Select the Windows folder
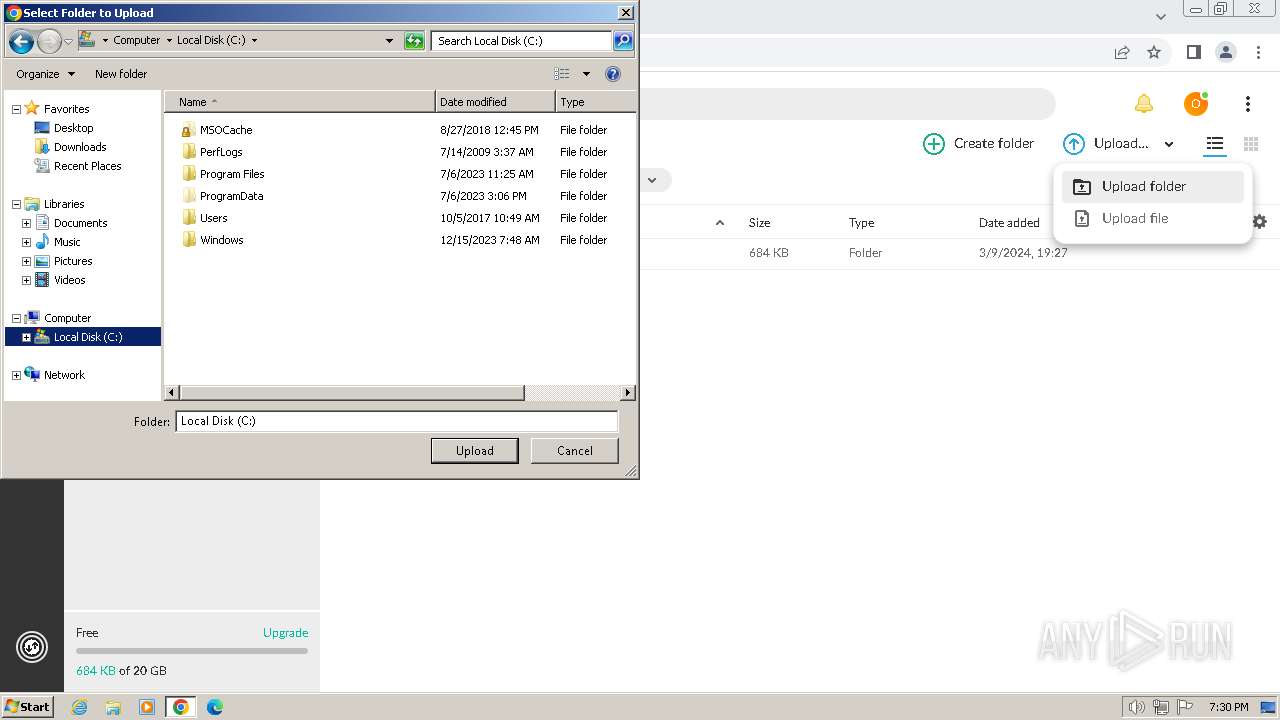 coord(221,240)
